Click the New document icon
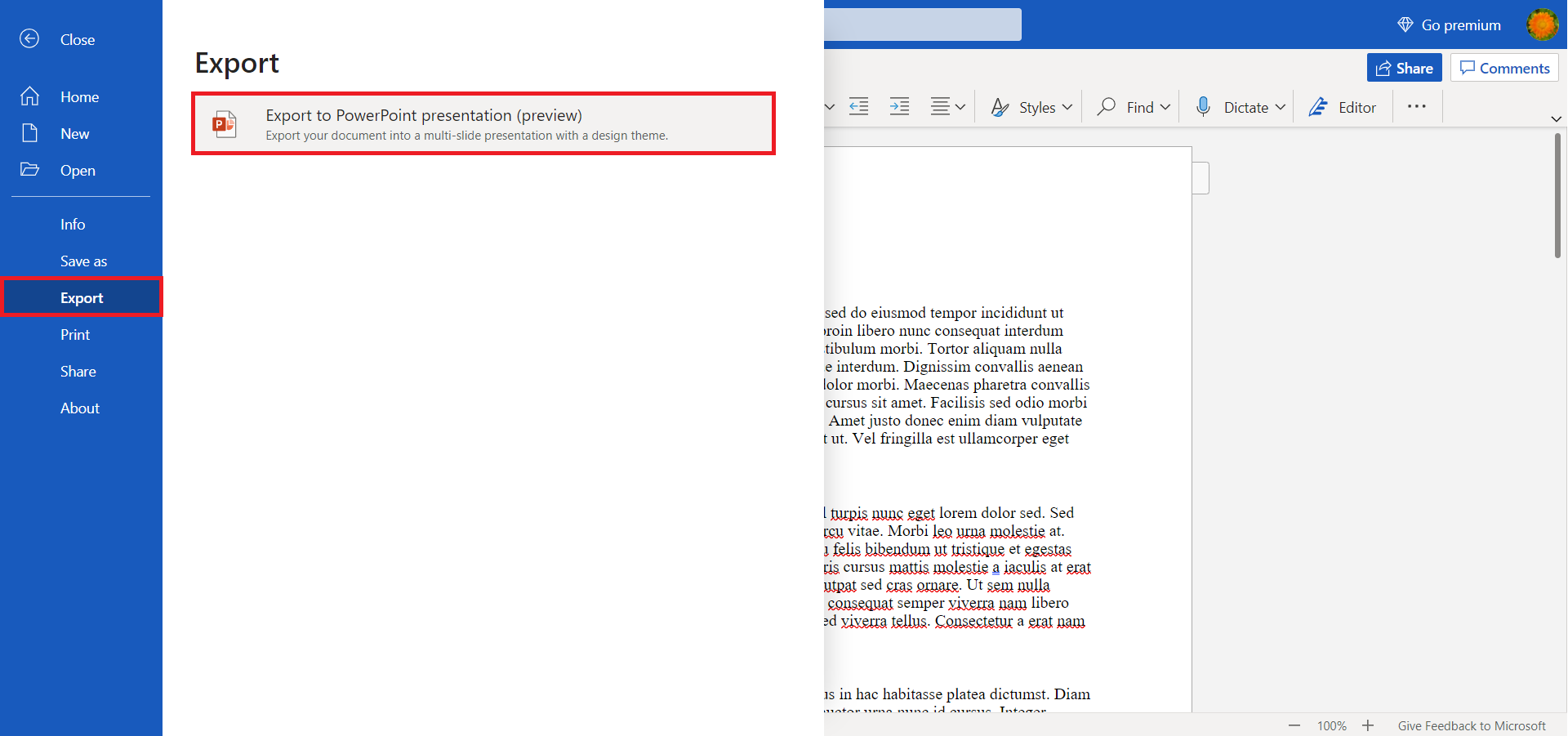Screen dimensions: 1568x736 pos(29,133)
